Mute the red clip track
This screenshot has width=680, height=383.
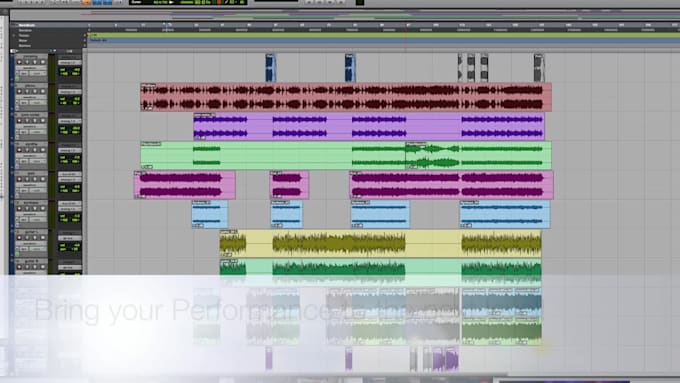pos(42,92)
